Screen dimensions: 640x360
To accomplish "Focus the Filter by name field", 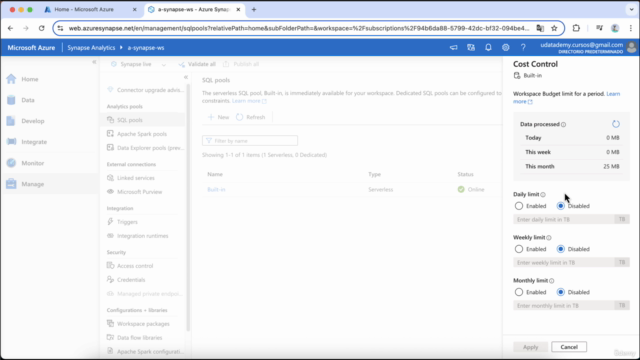I will click(250, 141).
